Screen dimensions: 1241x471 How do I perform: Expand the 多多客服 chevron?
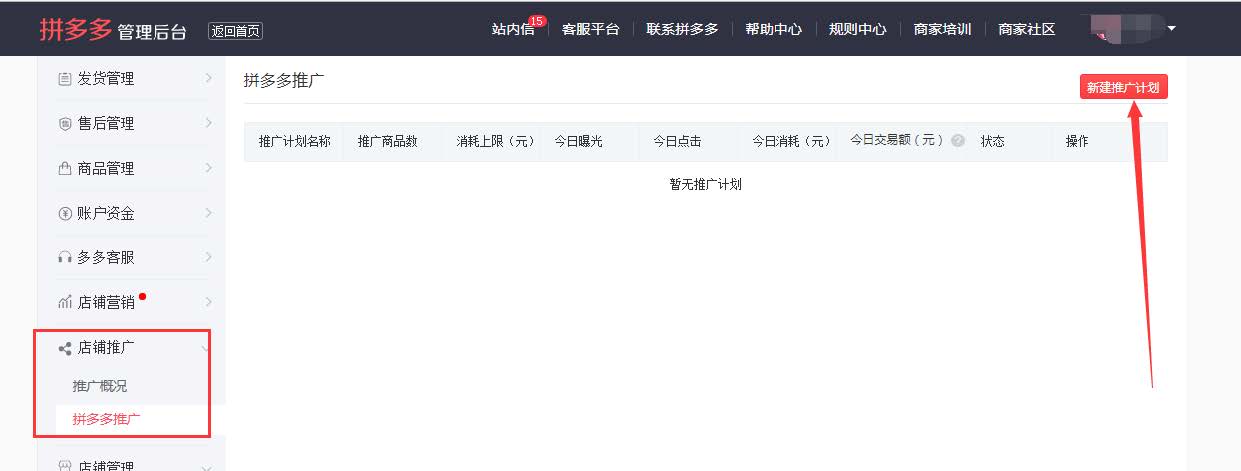tap(208, 257)
